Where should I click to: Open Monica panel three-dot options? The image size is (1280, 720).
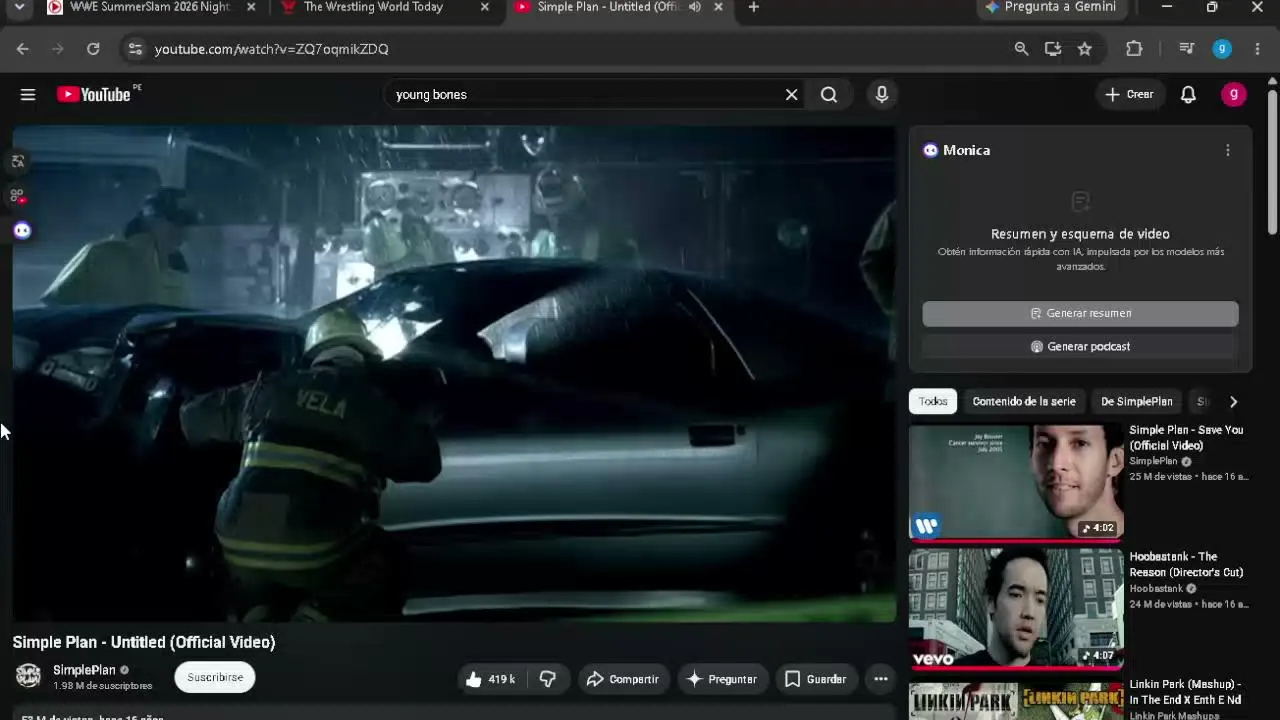pyautogui.click(x=1228, y=150)
